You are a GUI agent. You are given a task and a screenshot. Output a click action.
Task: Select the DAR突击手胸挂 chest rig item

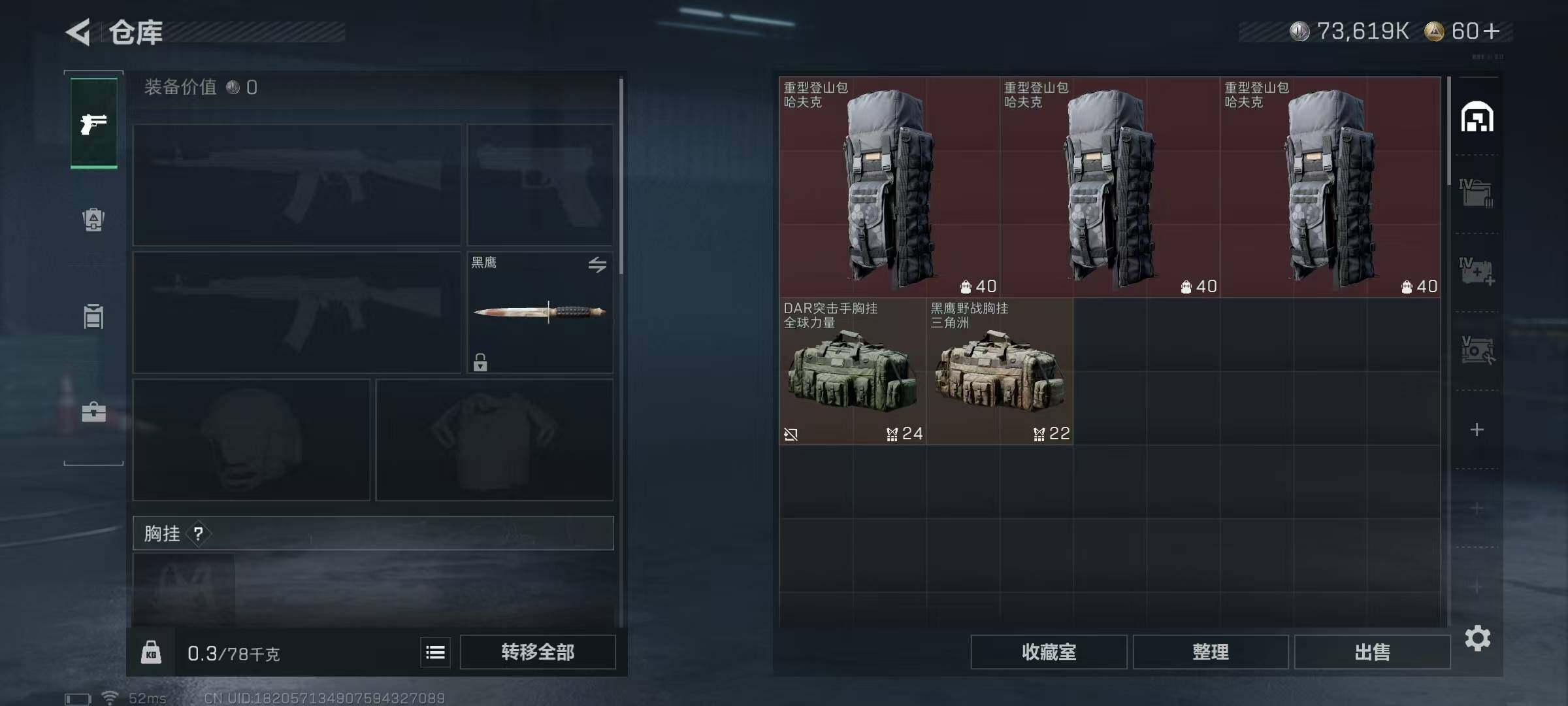click(x=853, y=371)
